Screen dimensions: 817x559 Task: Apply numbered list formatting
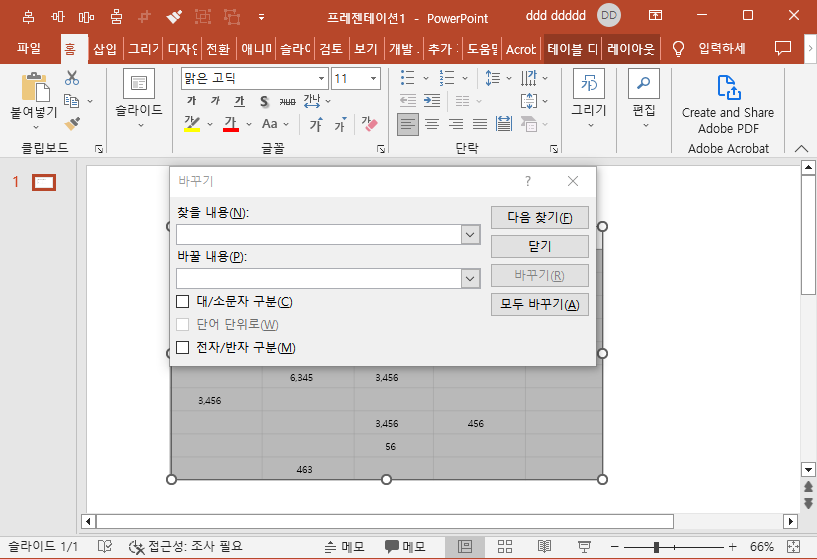pyautogui.click(x=447, y=78)
